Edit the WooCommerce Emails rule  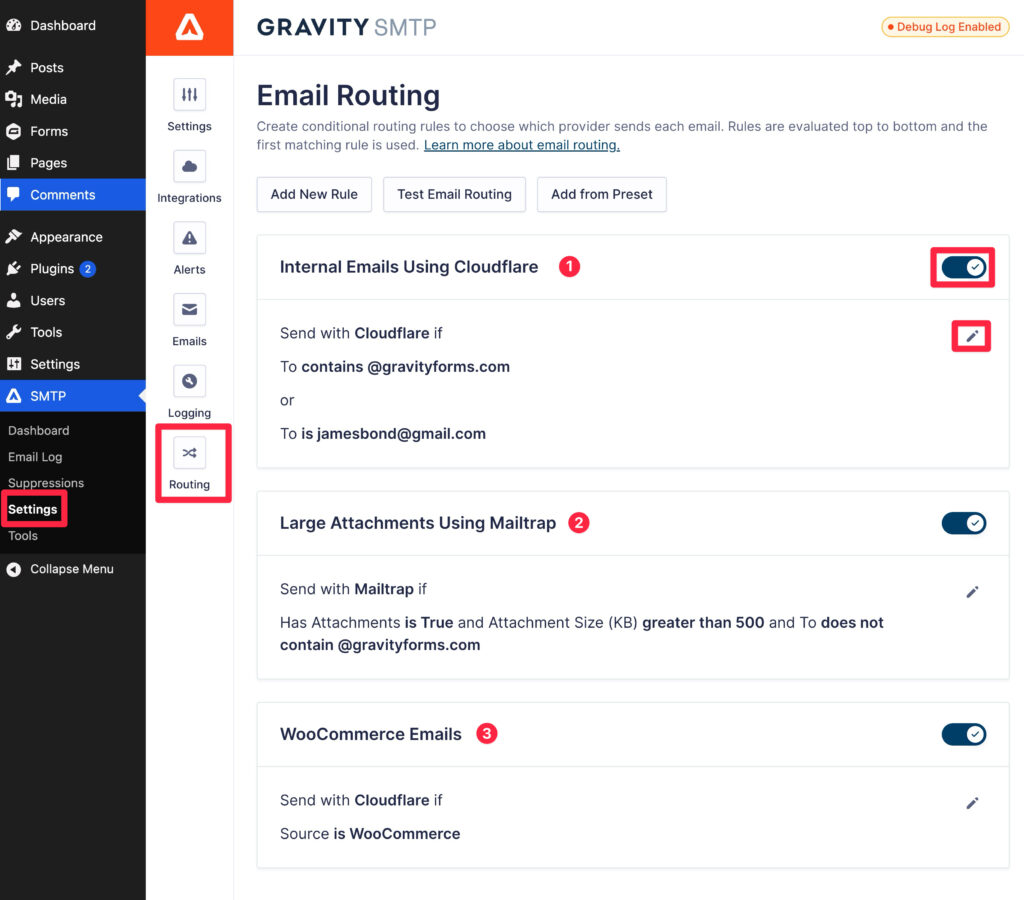coord(972,803)
